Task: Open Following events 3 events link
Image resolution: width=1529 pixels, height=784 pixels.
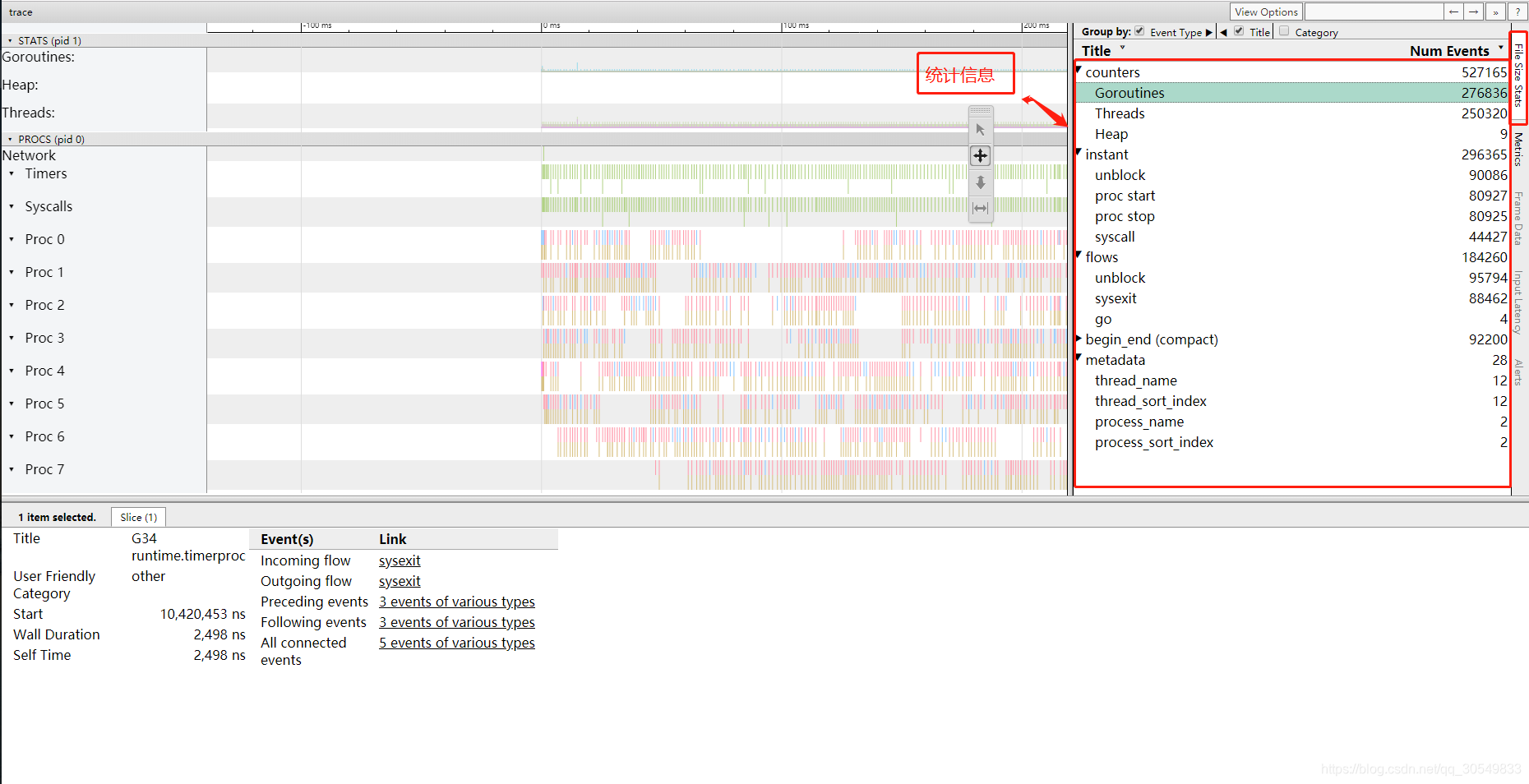Action: [x=457, y=622]
